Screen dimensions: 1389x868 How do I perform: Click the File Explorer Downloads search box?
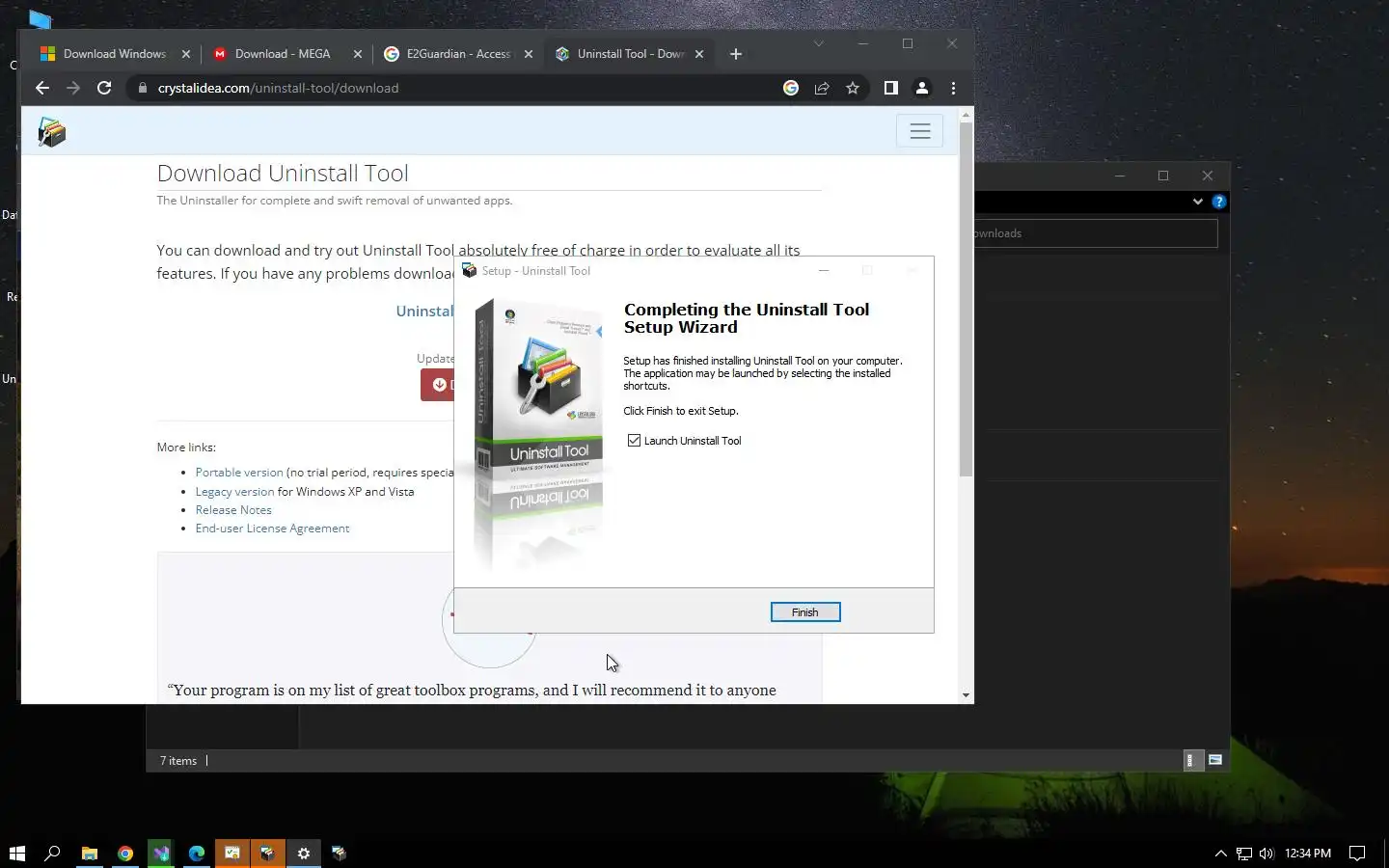1096,233
